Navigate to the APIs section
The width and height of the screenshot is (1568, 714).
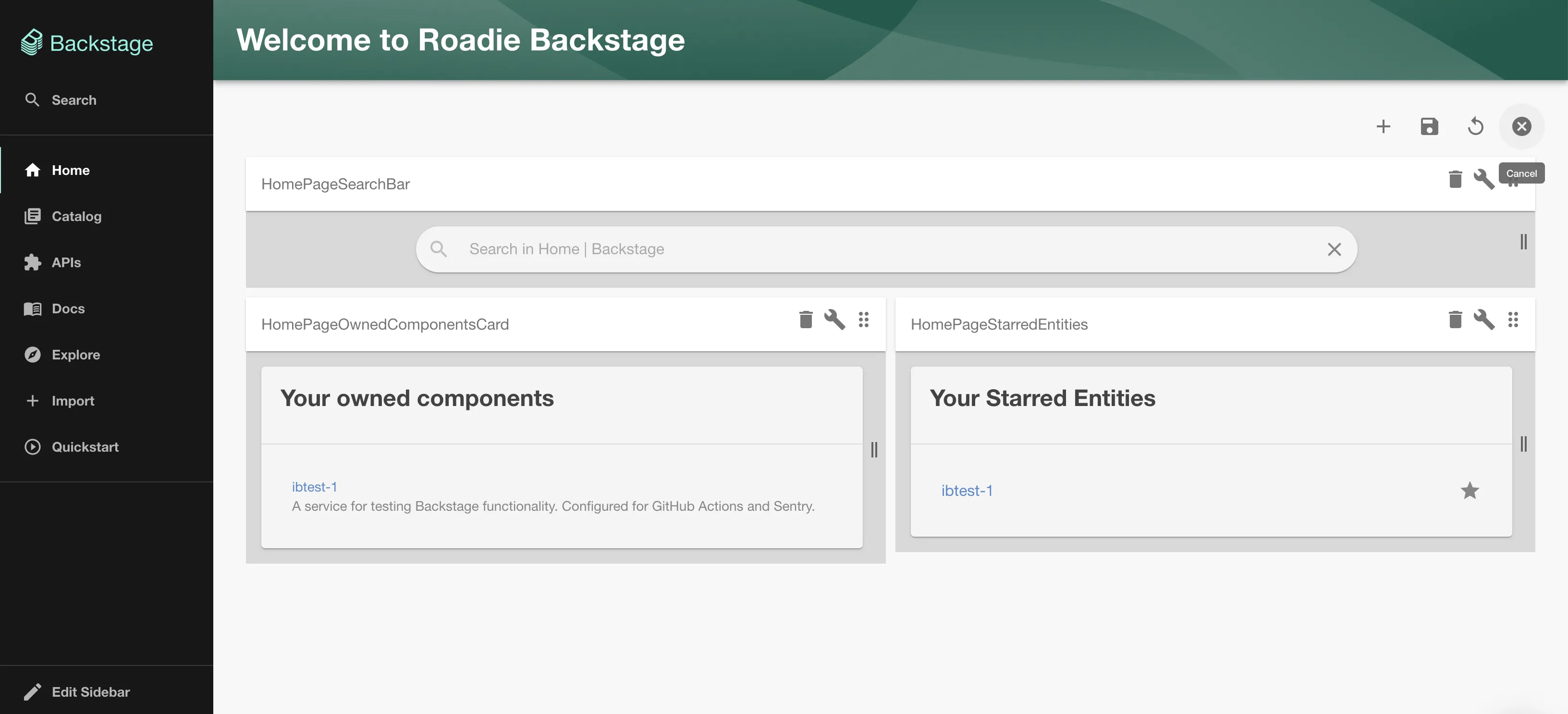tap(66, 262)
